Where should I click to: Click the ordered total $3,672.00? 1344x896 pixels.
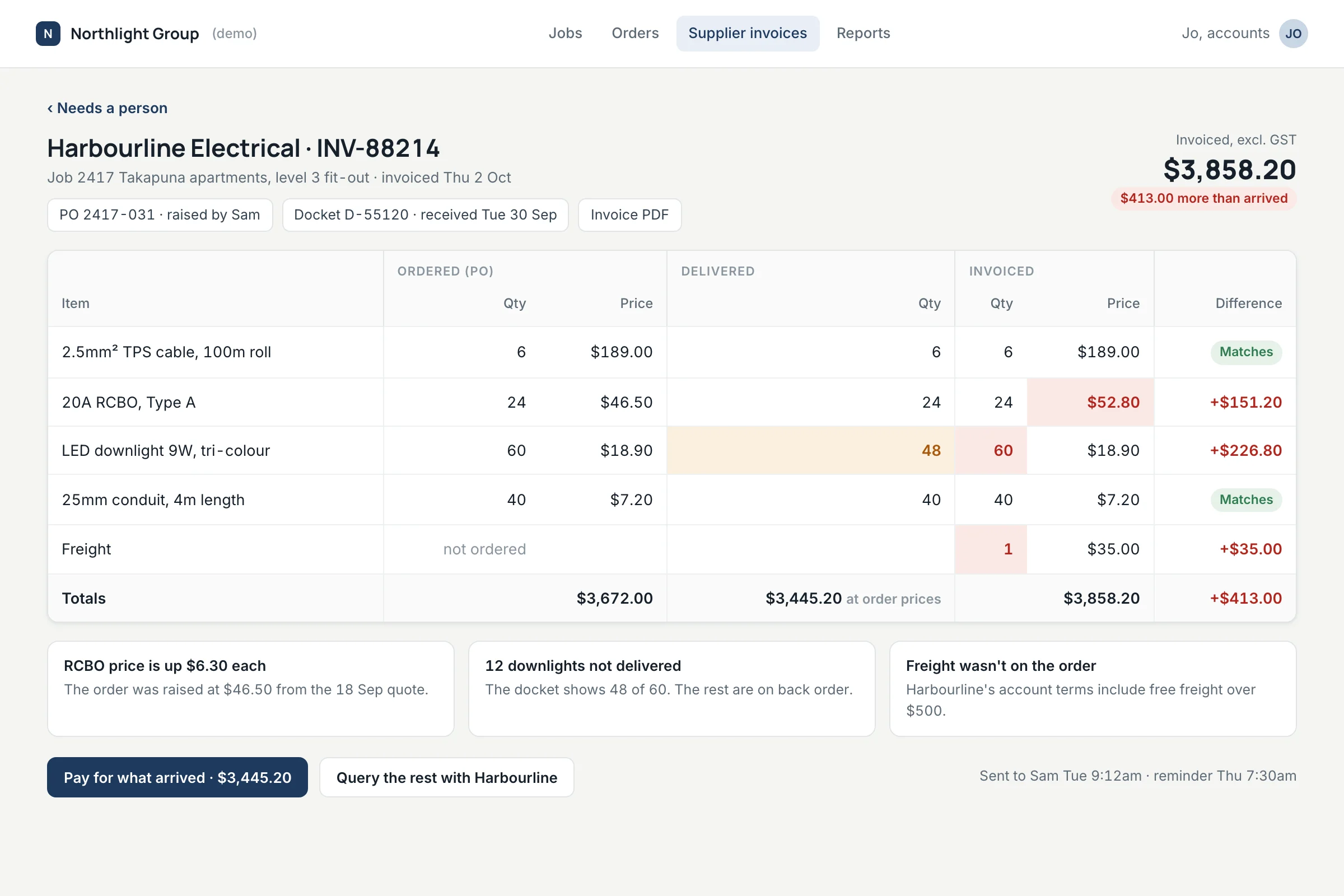(614, 598)
